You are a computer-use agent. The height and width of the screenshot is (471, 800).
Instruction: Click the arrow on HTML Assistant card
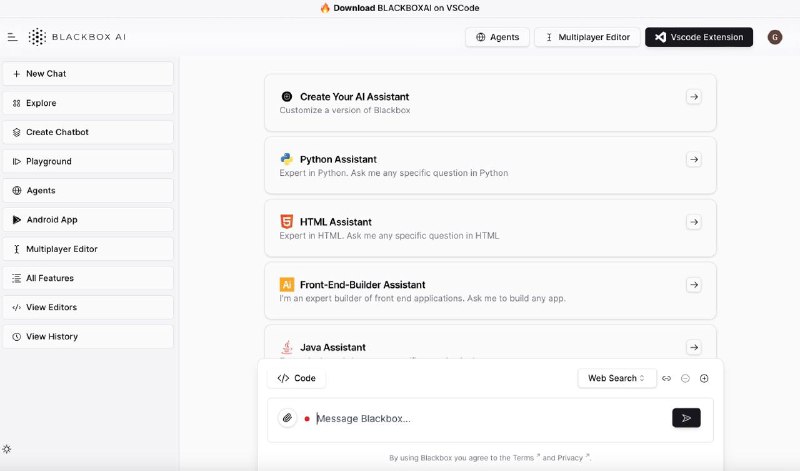(x=693, y=222)
